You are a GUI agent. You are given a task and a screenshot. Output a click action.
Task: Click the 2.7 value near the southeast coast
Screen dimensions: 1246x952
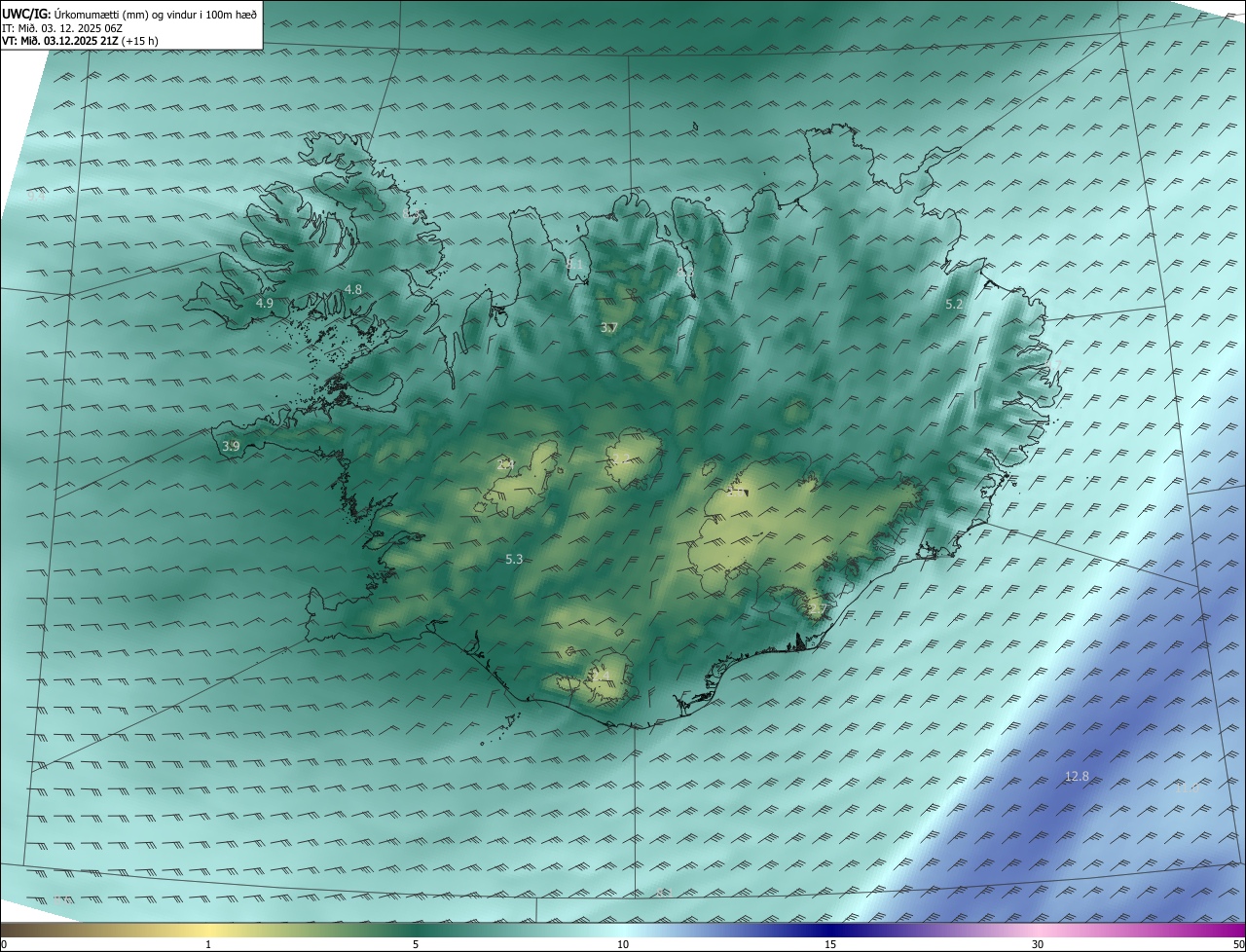(x=817, y=610)
